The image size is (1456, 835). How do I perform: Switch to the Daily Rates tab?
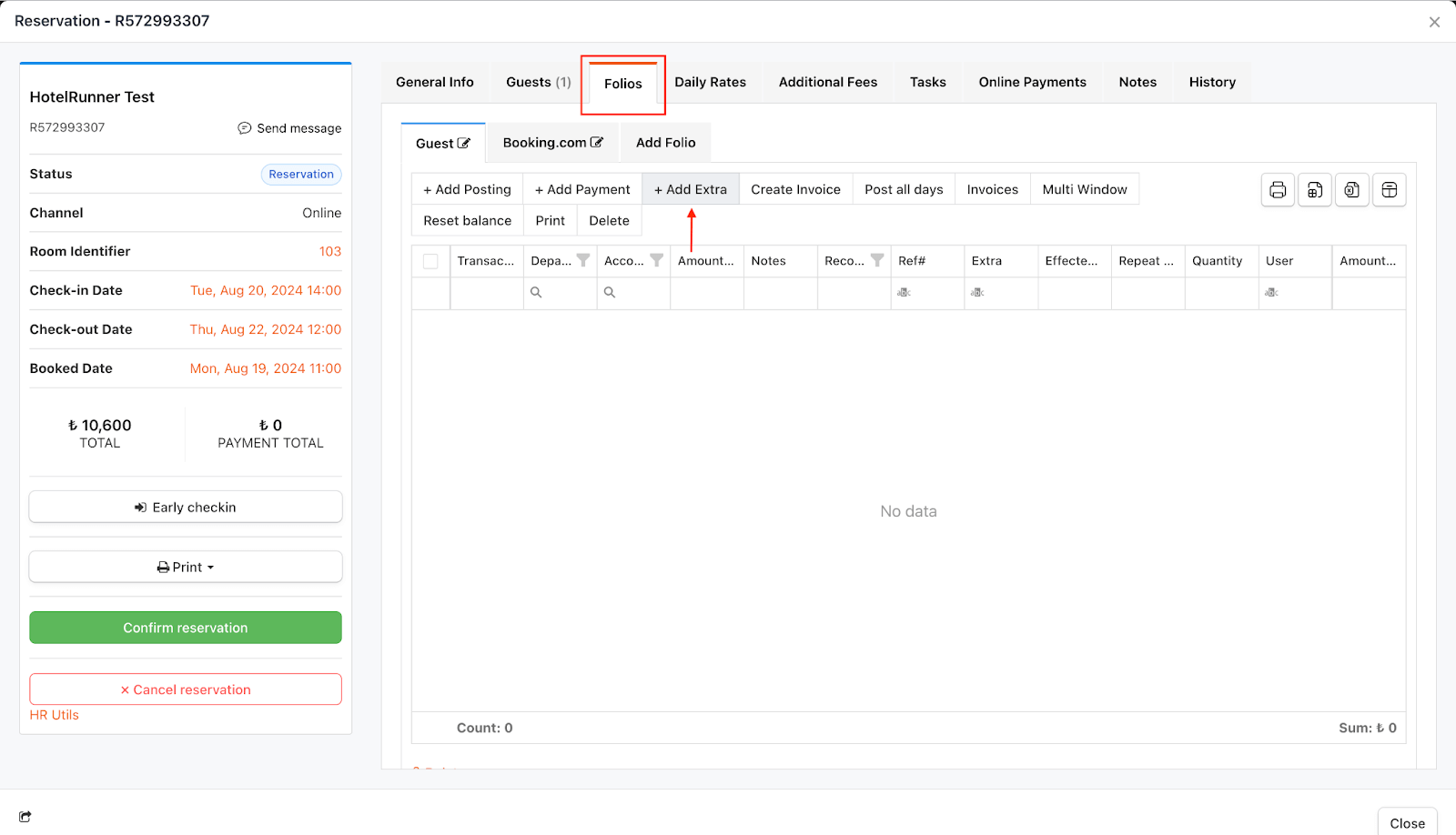(710, 82)
